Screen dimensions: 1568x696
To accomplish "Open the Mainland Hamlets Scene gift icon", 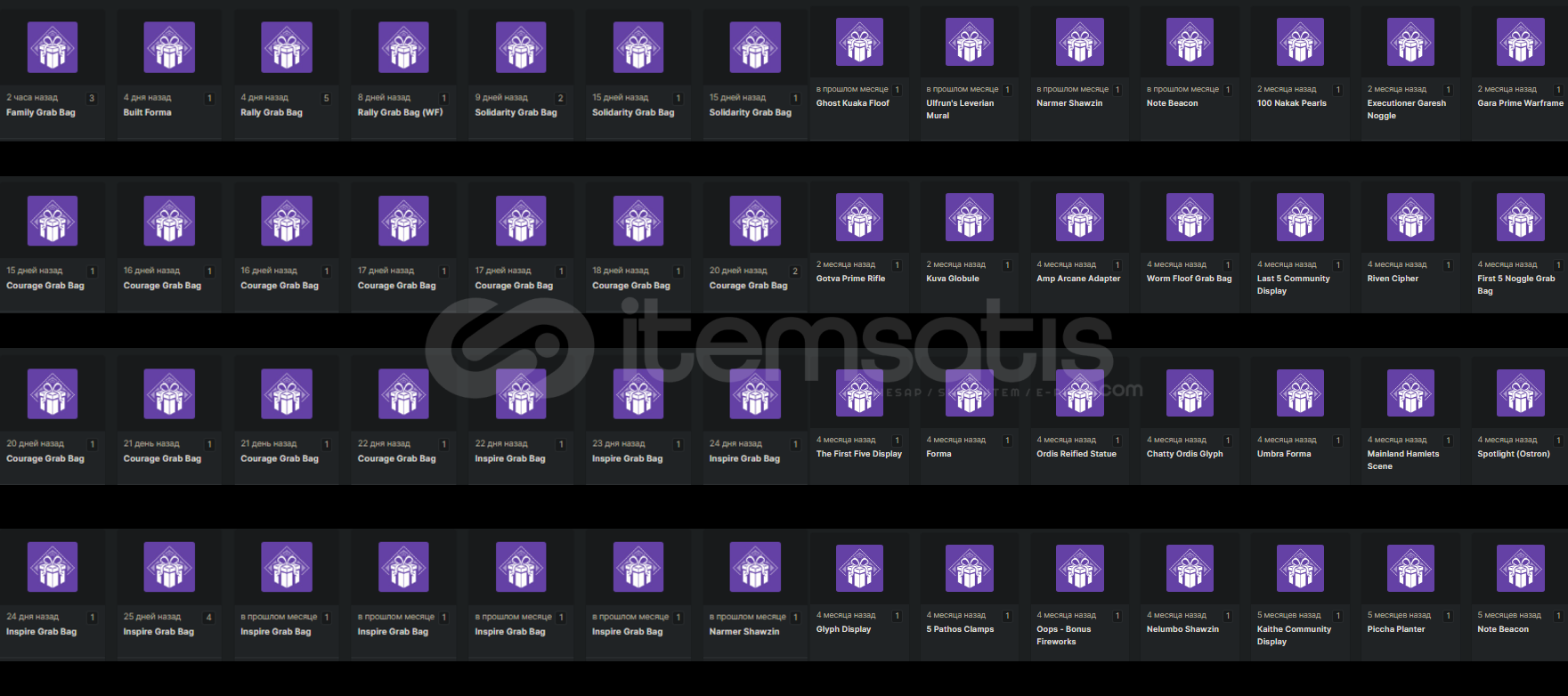I will (x=1410, y=393).
